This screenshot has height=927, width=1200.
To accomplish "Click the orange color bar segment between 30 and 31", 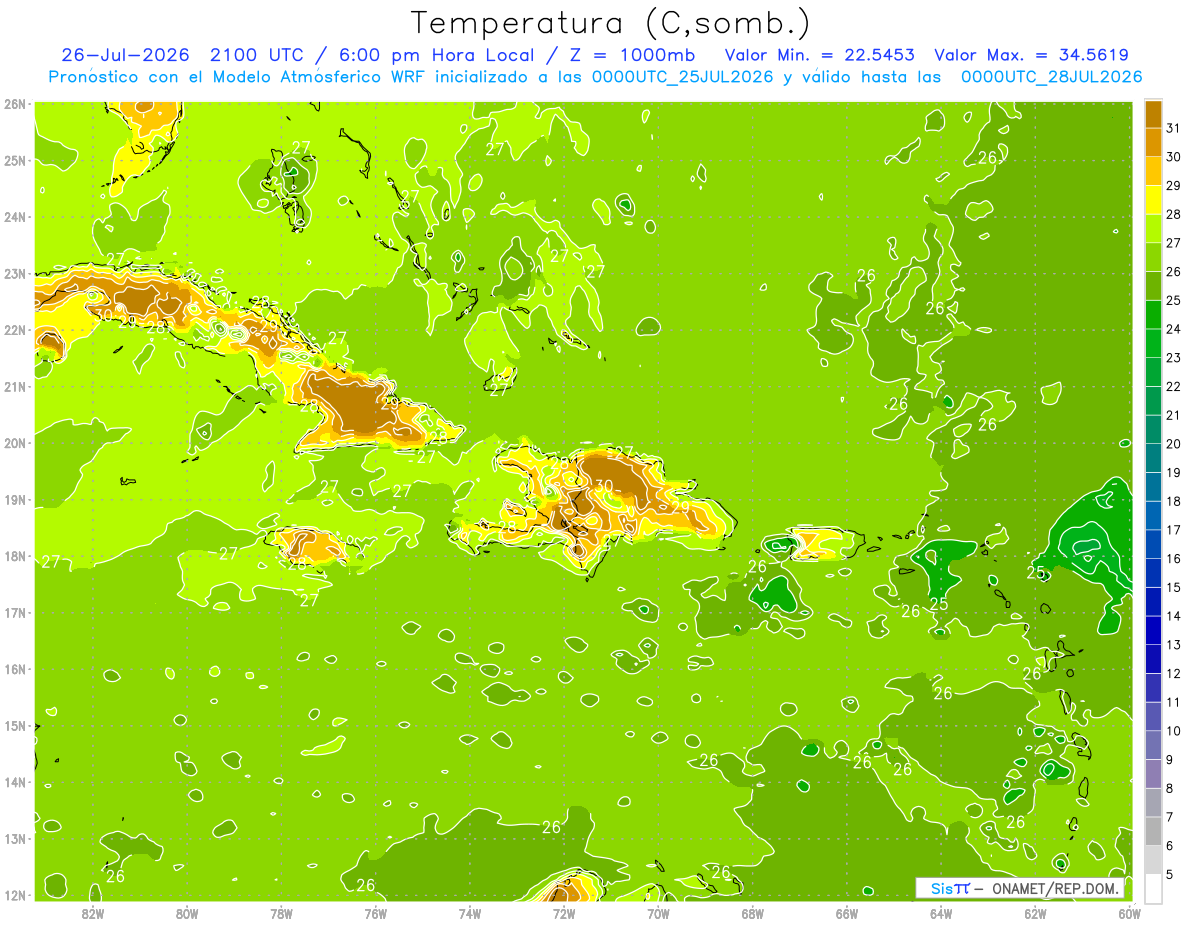I will [x=1153, y=142].
